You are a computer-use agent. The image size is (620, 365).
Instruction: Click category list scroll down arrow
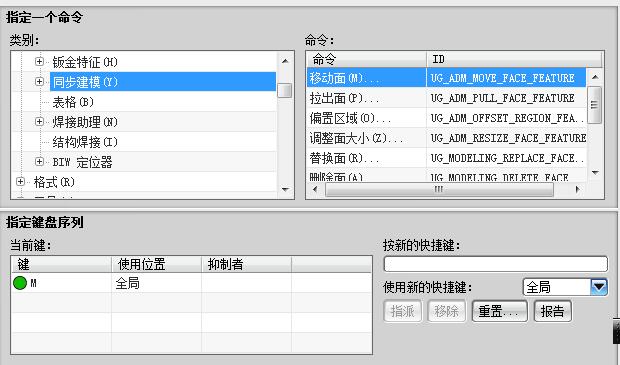tap(285, 189)
